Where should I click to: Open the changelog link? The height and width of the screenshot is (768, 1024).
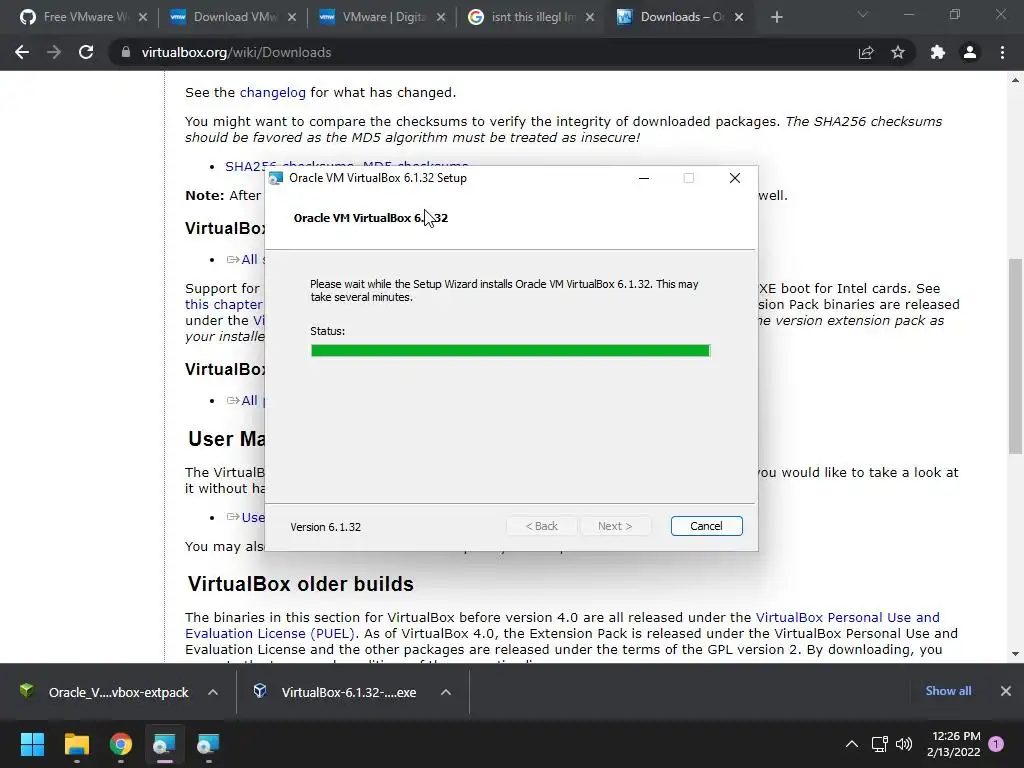272,93
